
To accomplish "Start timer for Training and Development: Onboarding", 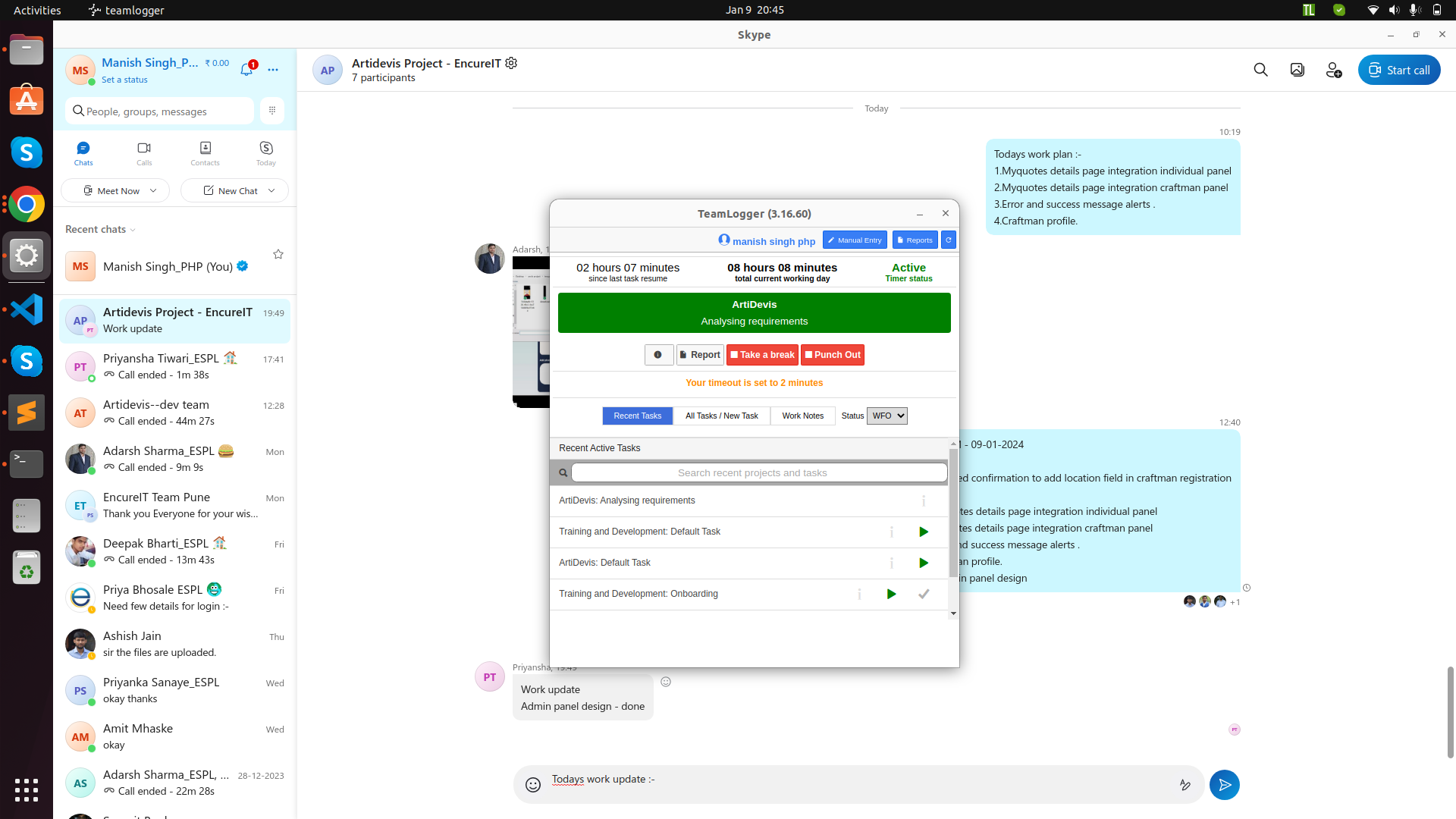I will pos(892,594).
